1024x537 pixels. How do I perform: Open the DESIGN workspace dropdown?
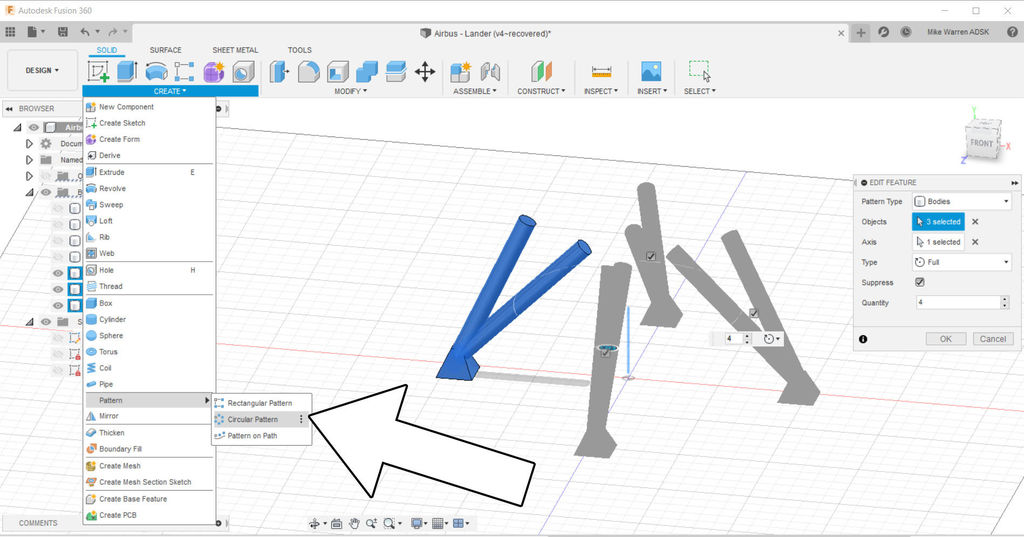coord(42,71)
